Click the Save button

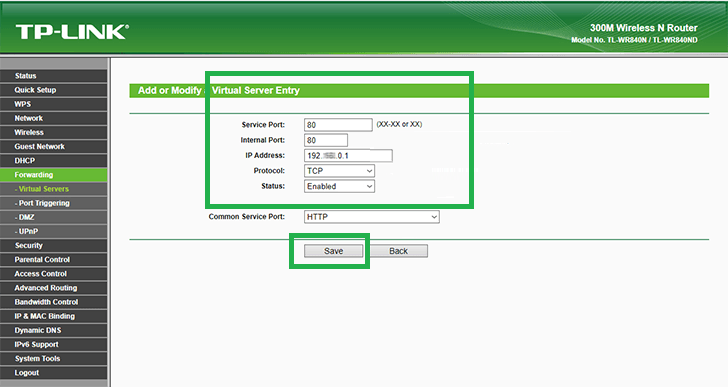point(333,251)
